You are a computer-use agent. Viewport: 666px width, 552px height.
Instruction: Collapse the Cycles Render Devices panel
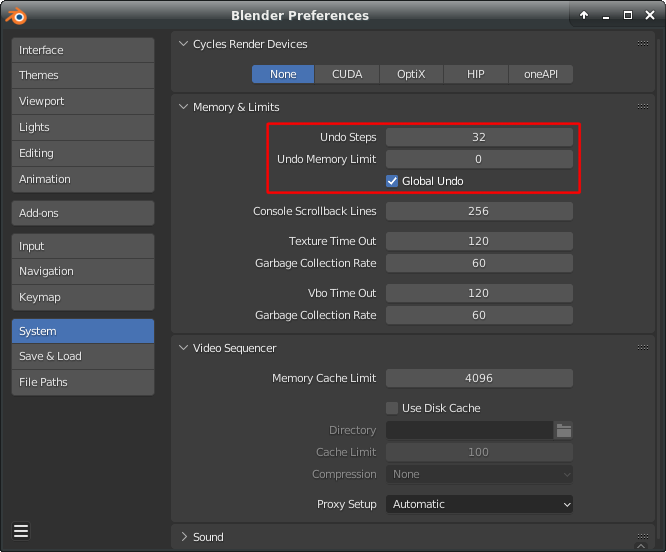[x=183, y=44]
